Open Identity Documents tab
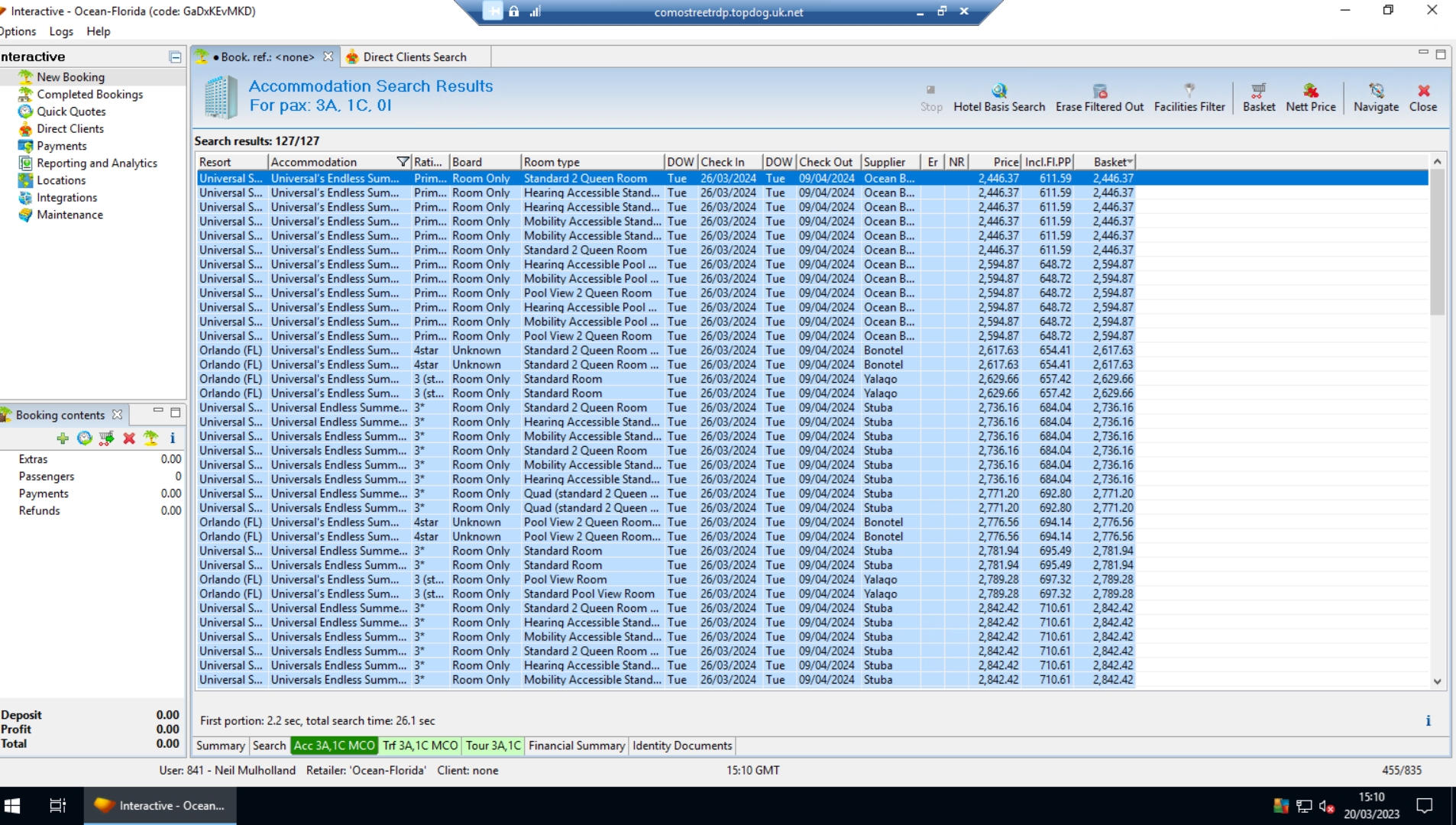Viewport: 1456px width, 825px height. click(x=681, y=746)
